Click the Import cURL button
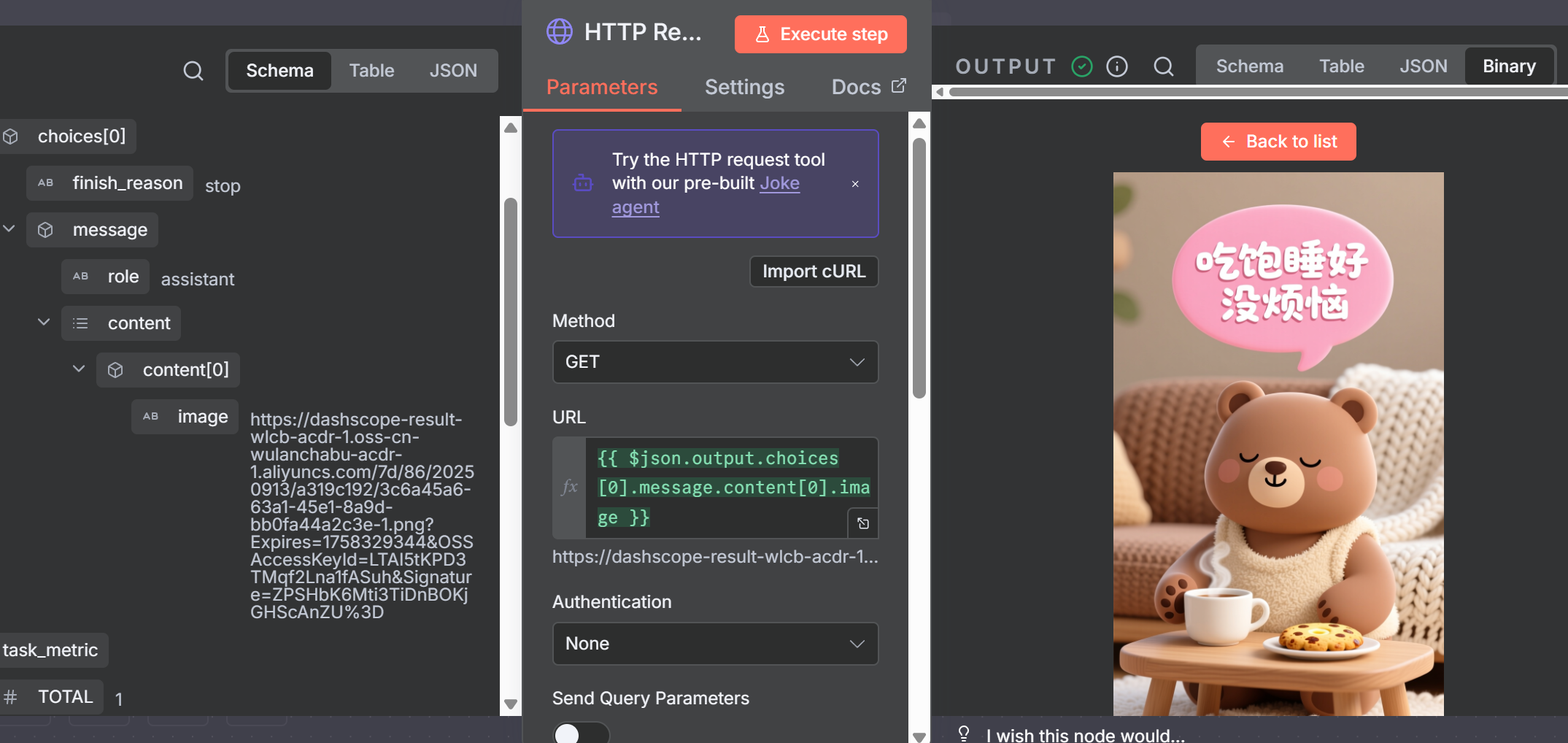Screen dimensions: 1568x743 click(x=814, y=272)
